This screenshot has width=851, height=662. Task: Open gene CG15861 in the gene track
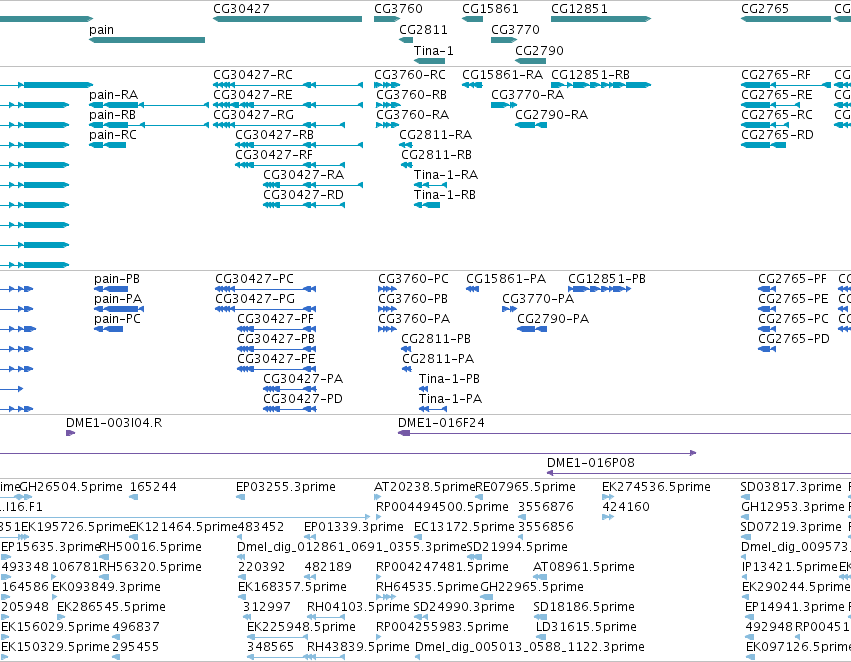pos(472,19)
